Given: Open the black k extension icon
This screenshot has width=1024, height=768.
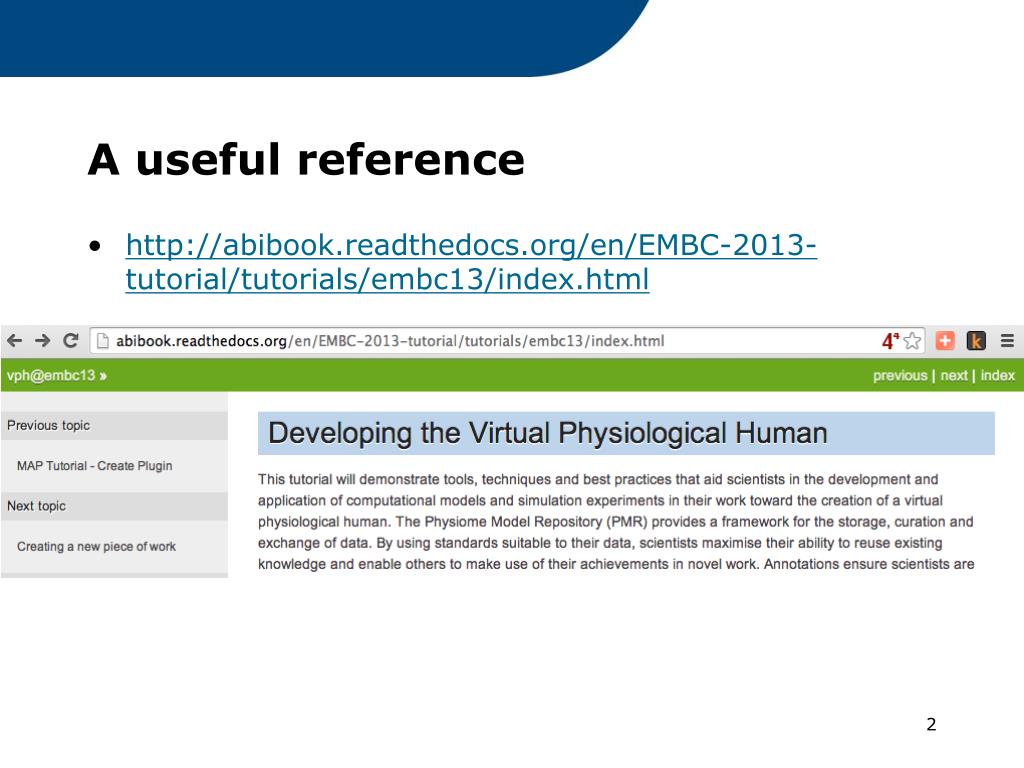Looking at the screenshot, I should tap(976, 340).
